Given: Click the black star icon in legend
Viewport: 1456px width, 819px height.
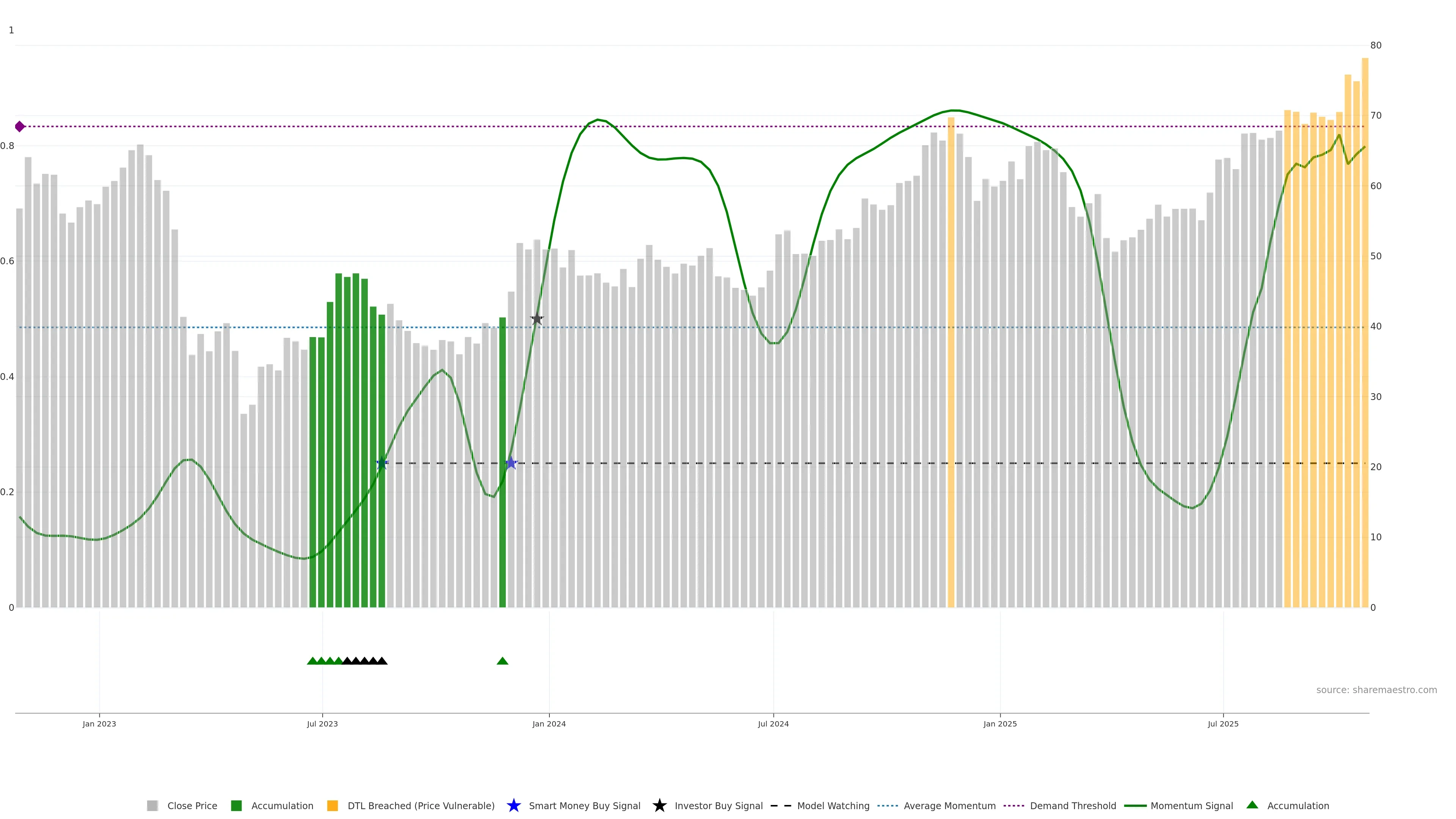Looking at the screenshot, I should click(x=659, y=805).
